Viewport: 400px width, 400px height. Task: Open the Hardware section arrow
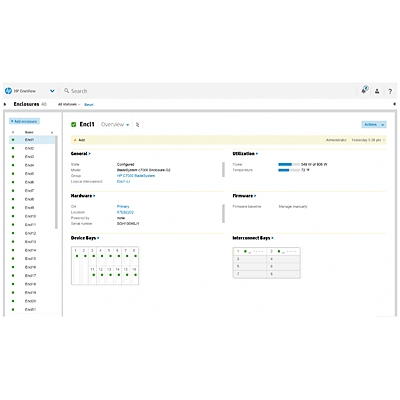tap(94, 196)
